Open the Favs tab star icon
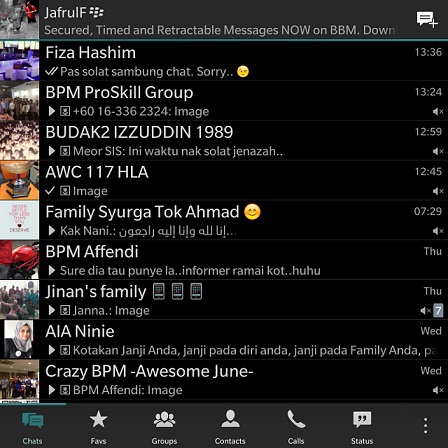 tap(98, 419)
